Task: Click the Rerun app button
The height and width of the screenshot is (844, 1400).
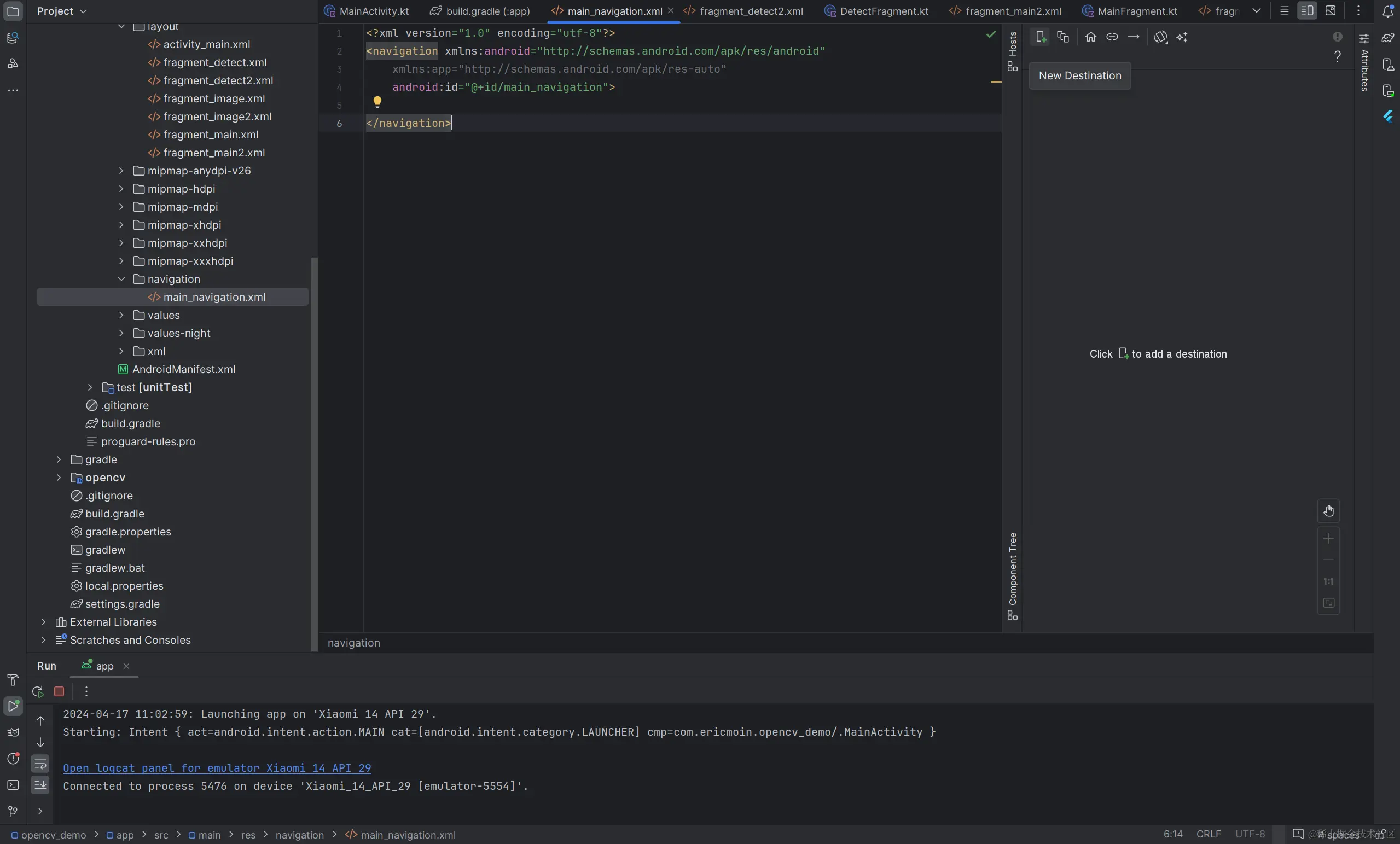Action: pos(38,691)
